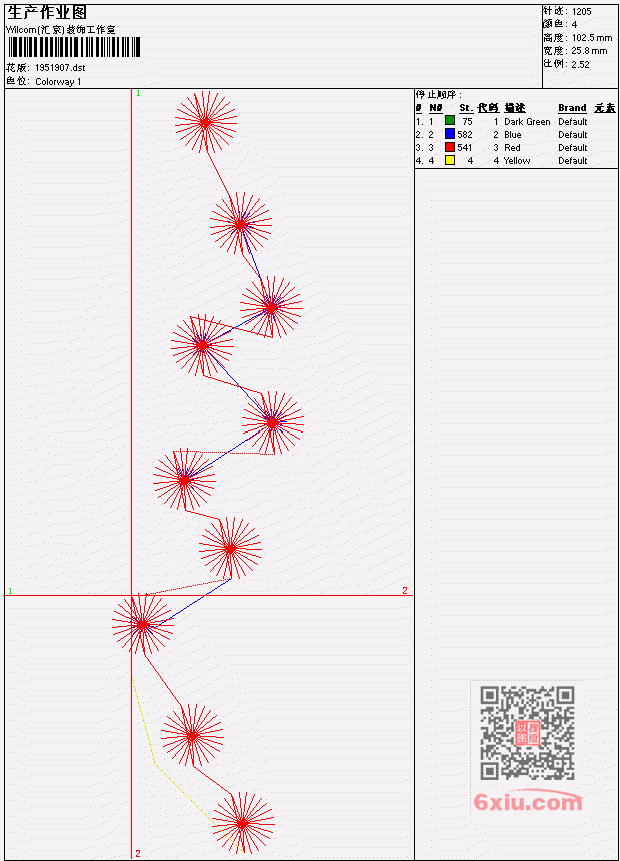This screenshot has width=620, height=861.
Task: Click the 6xiu.com watermark link
Action: [528, 802]
